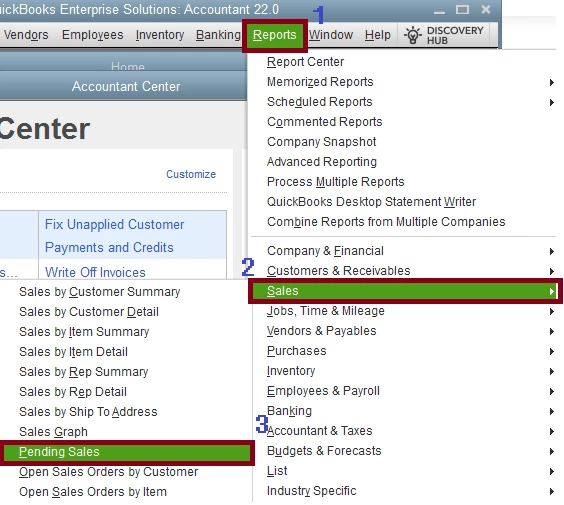
Task: Expand the Inventory reports submenu arrow
Action: click(x=551, y=371)
